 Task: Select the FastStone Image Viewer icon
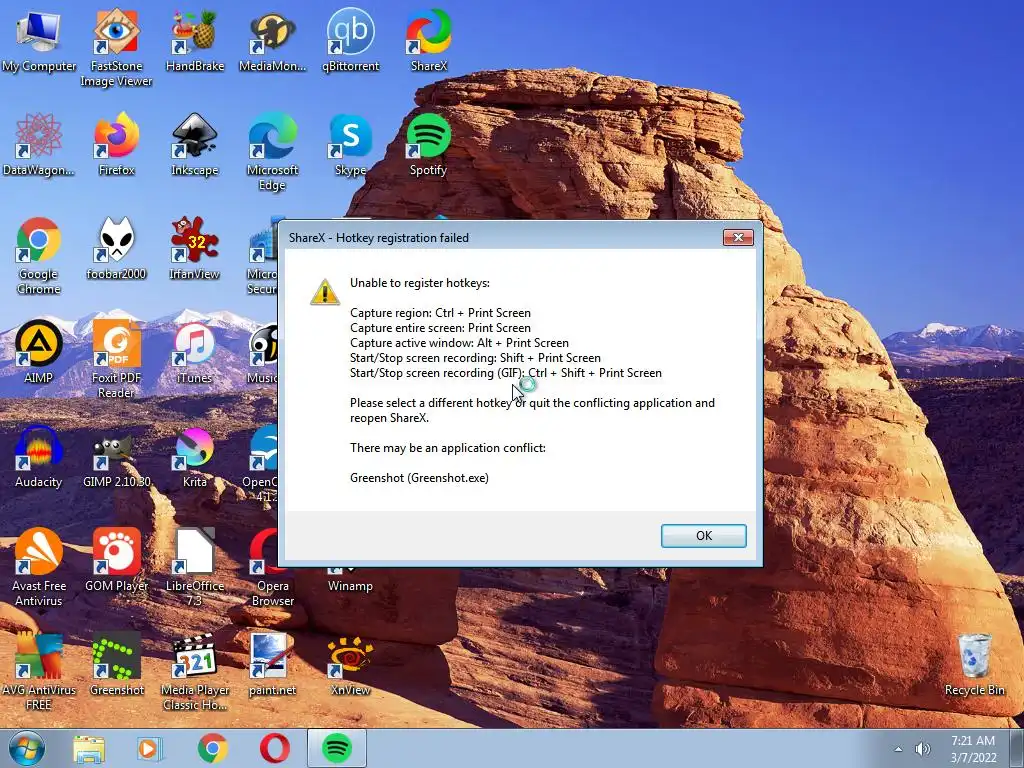(116, 49)
